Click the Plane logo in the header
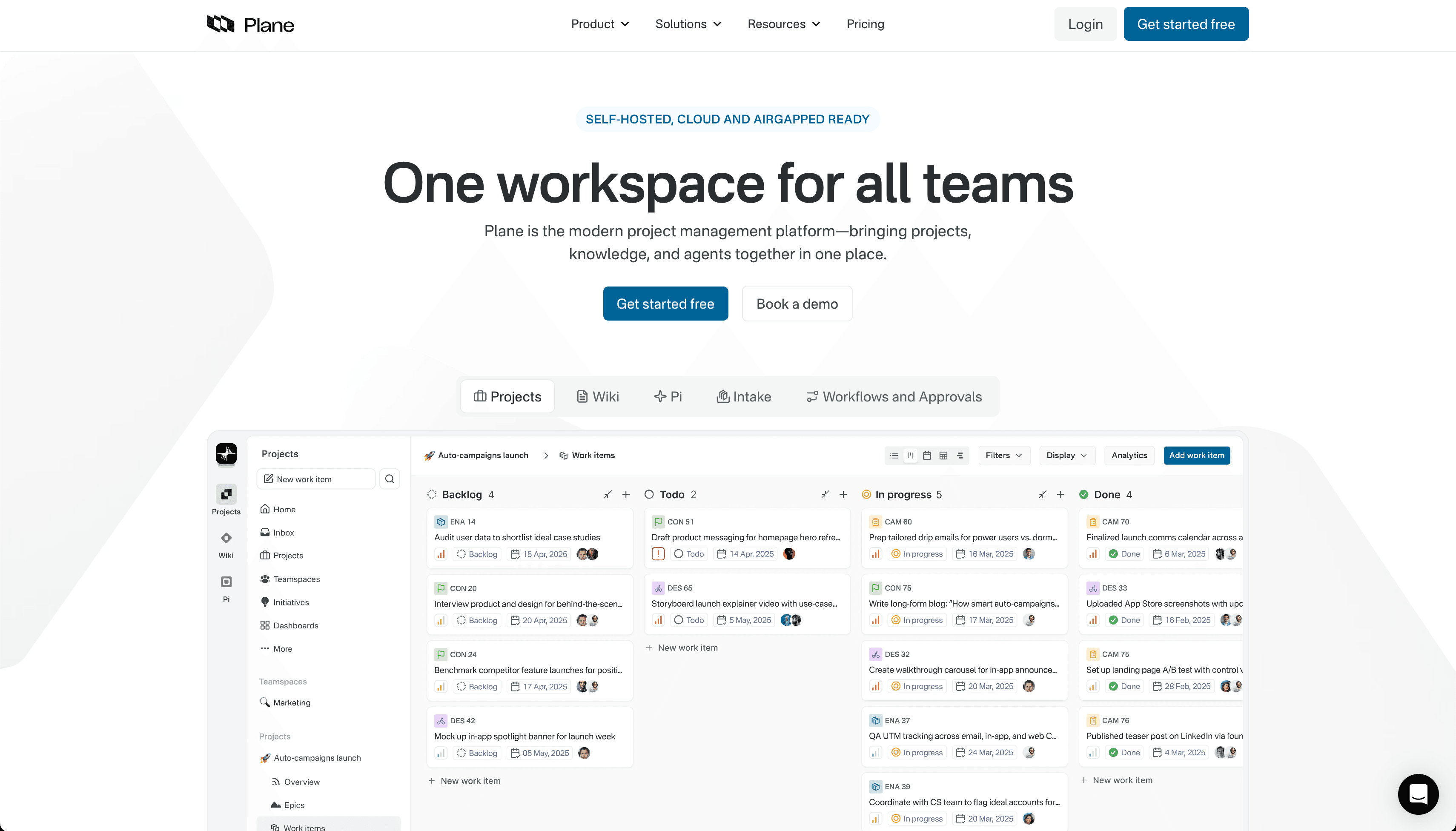1456x831 pixels. [x=250, y=24]
